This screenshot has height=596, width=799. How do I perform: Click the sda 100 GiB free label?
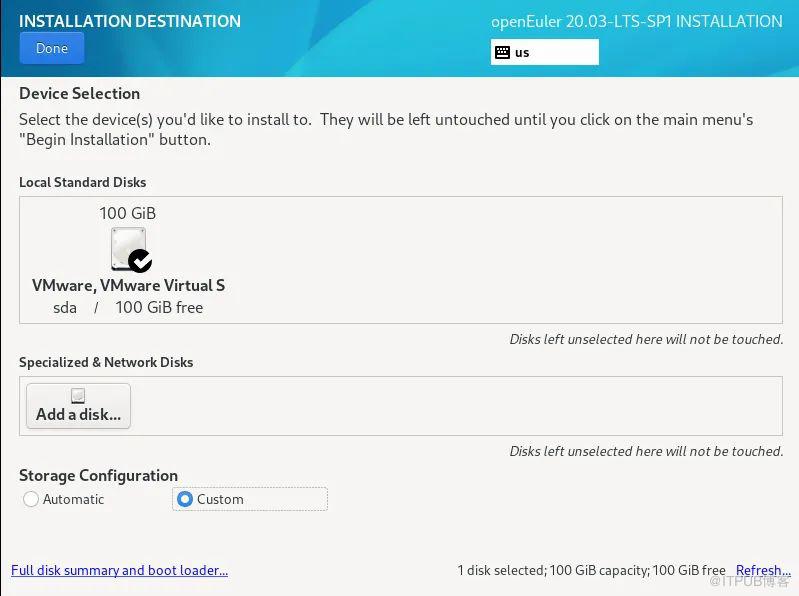128,308
